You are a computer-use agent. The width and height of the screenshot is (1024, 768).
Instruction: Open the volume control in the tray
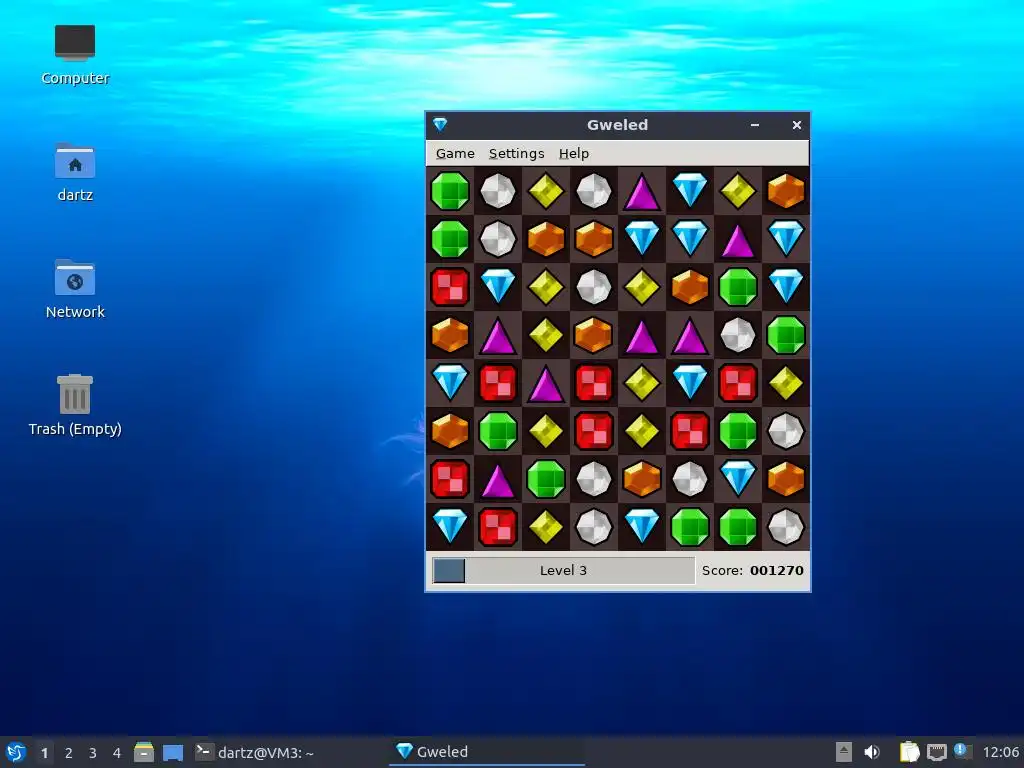point(872,752)
